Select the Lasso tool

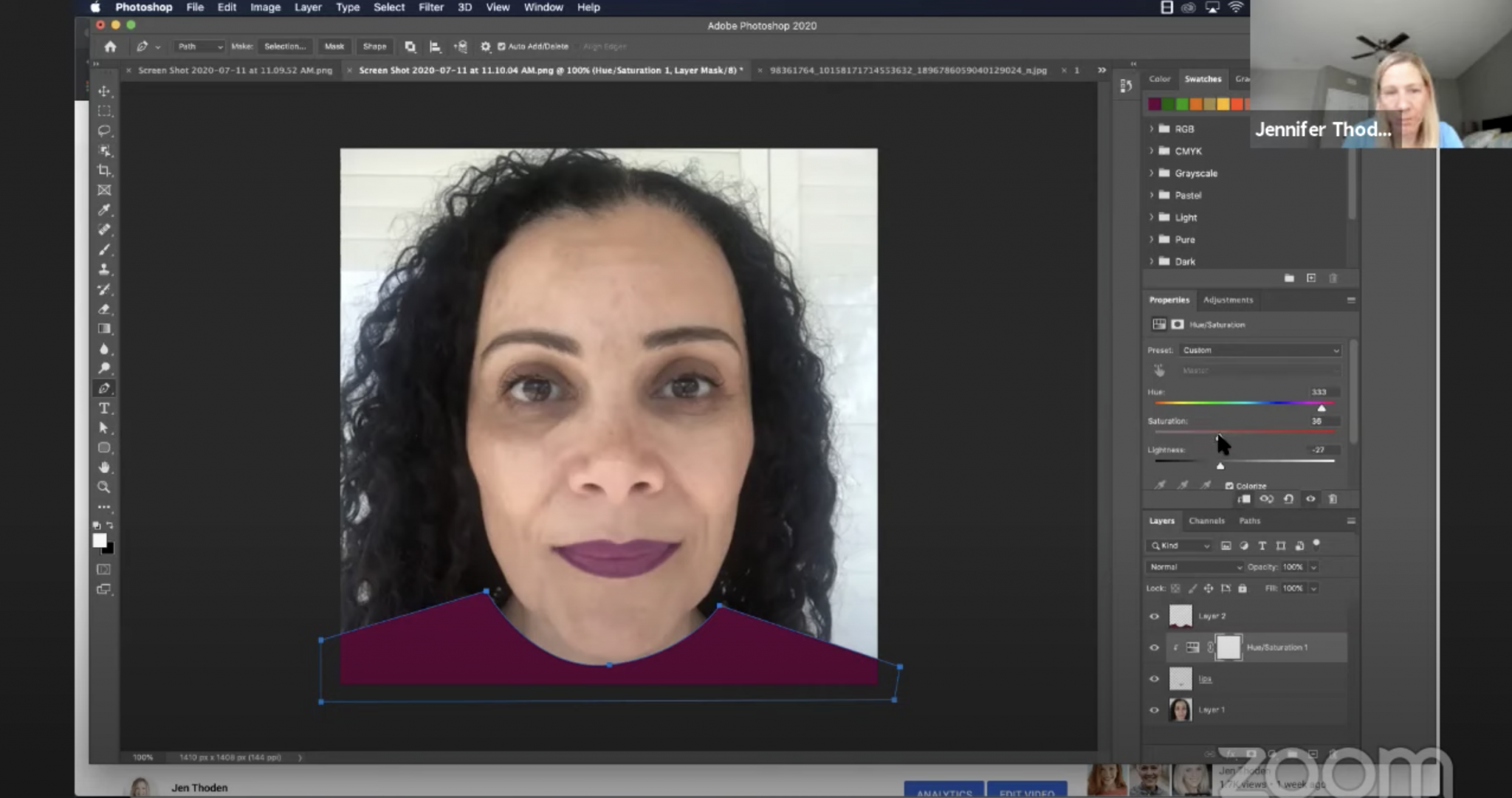click(104, 131)
